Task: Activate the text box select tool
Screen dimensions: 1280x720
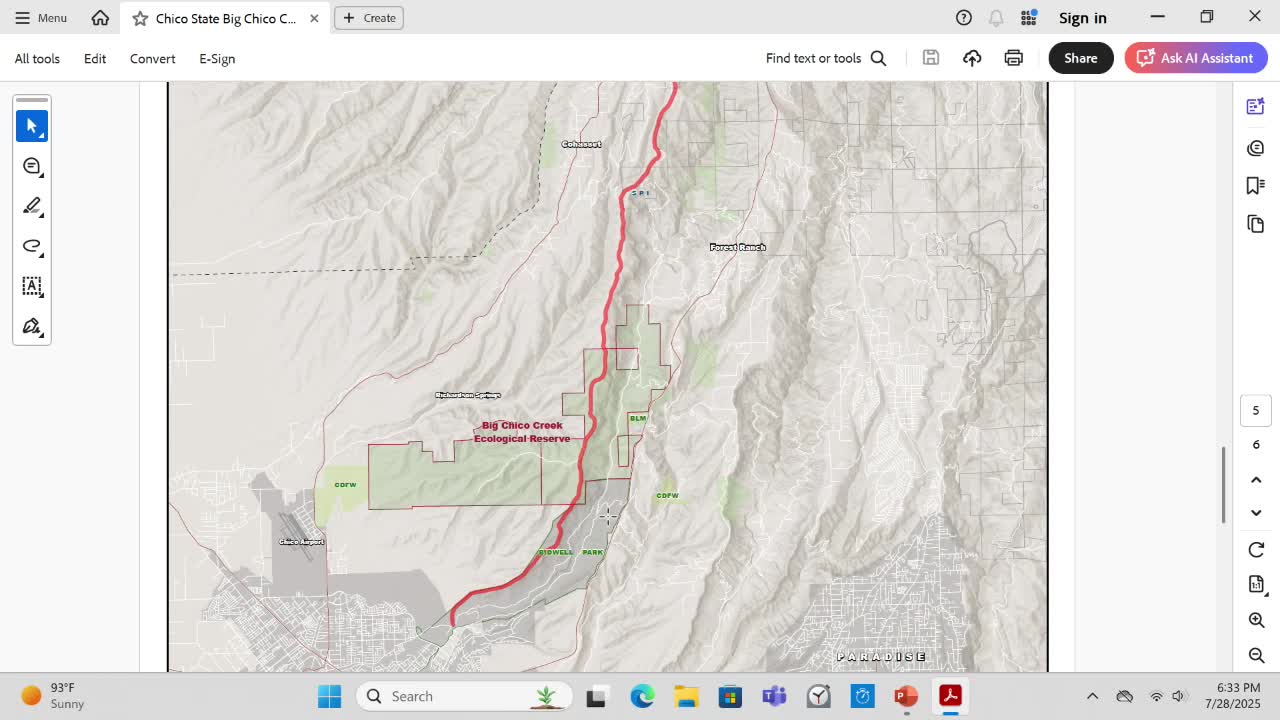Action: coord(32,286)
